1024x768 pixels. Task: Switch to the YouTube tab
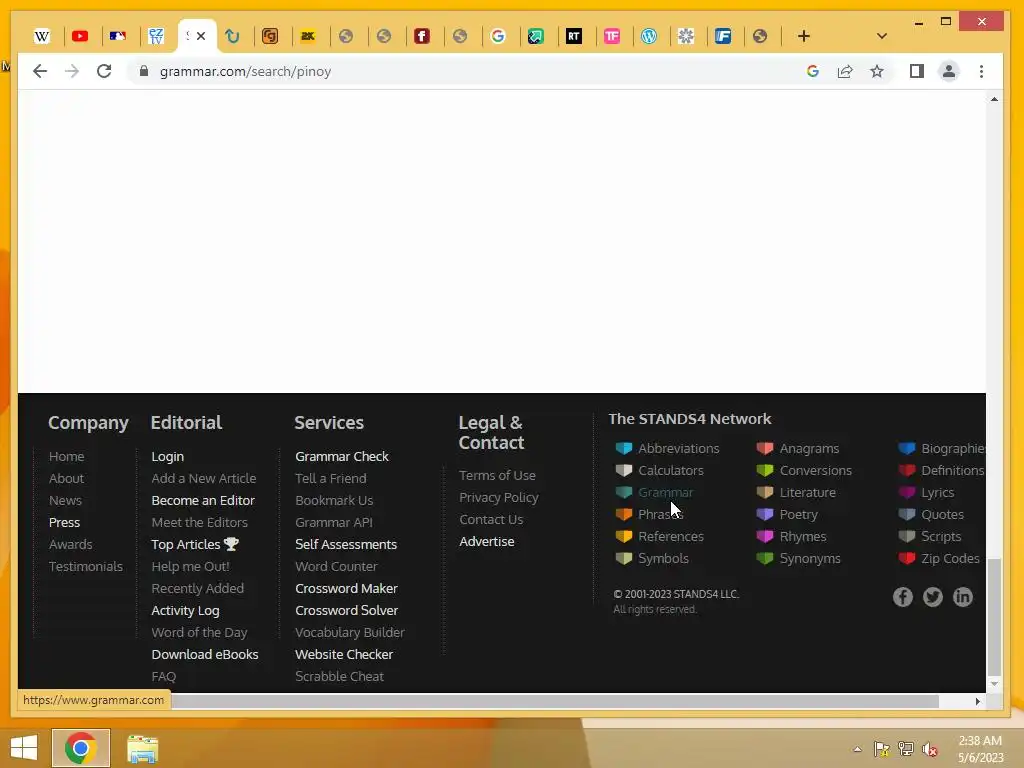coord(80,37)
